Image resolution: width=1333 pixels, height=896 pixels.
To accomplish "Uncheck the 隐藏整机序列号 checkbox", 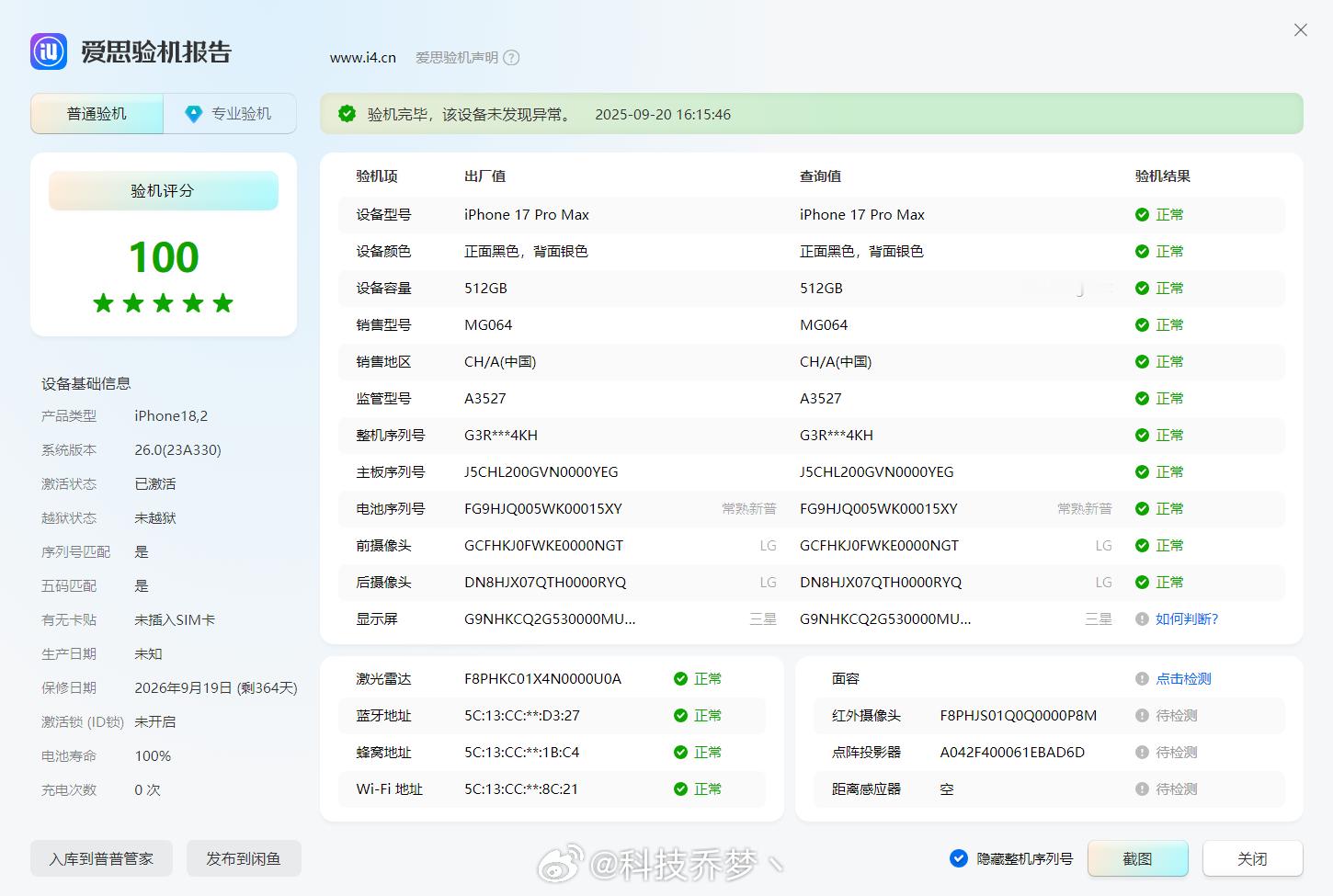I will [958, 858].
